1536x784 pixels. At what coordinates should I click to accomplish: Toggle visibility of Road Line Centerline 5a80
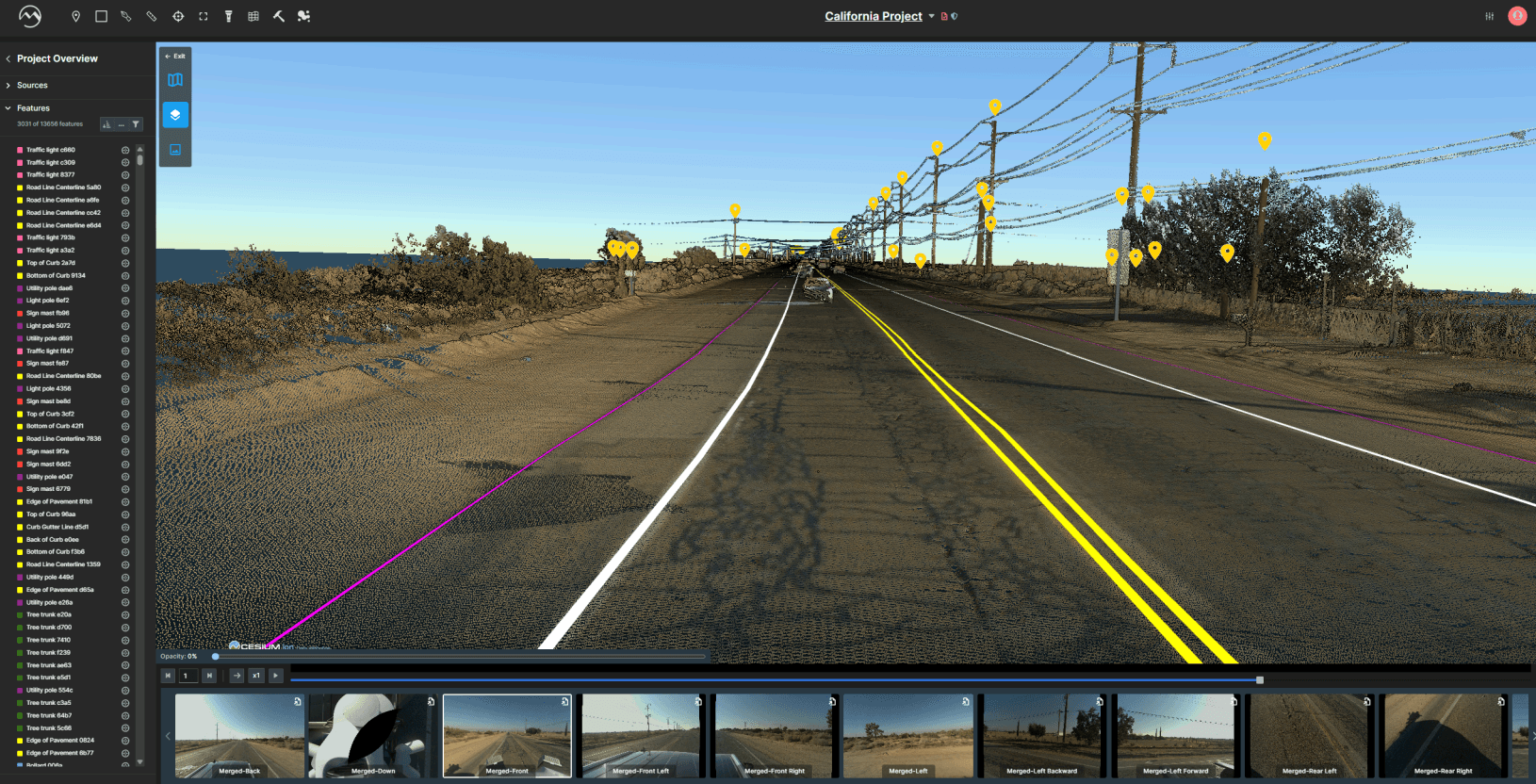125,188
